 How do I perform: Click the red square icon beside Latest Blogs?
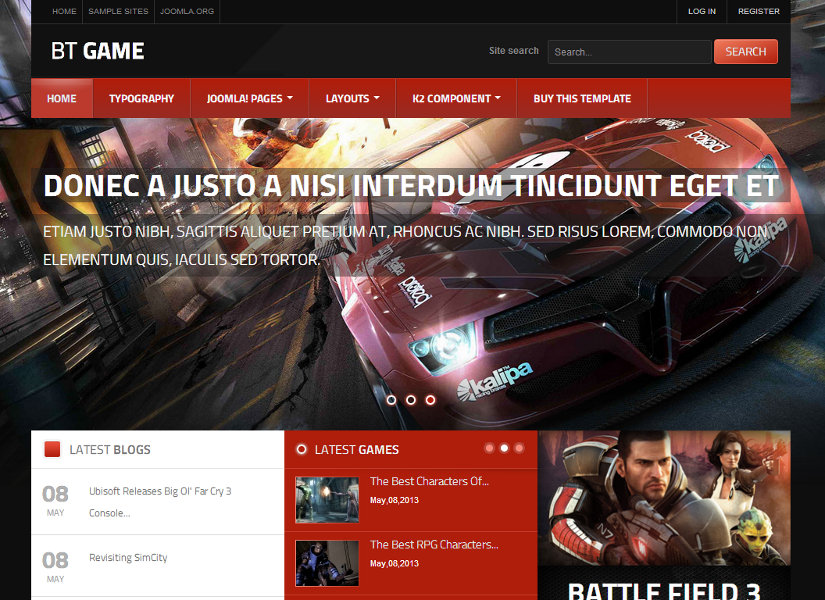click(52, 449)
